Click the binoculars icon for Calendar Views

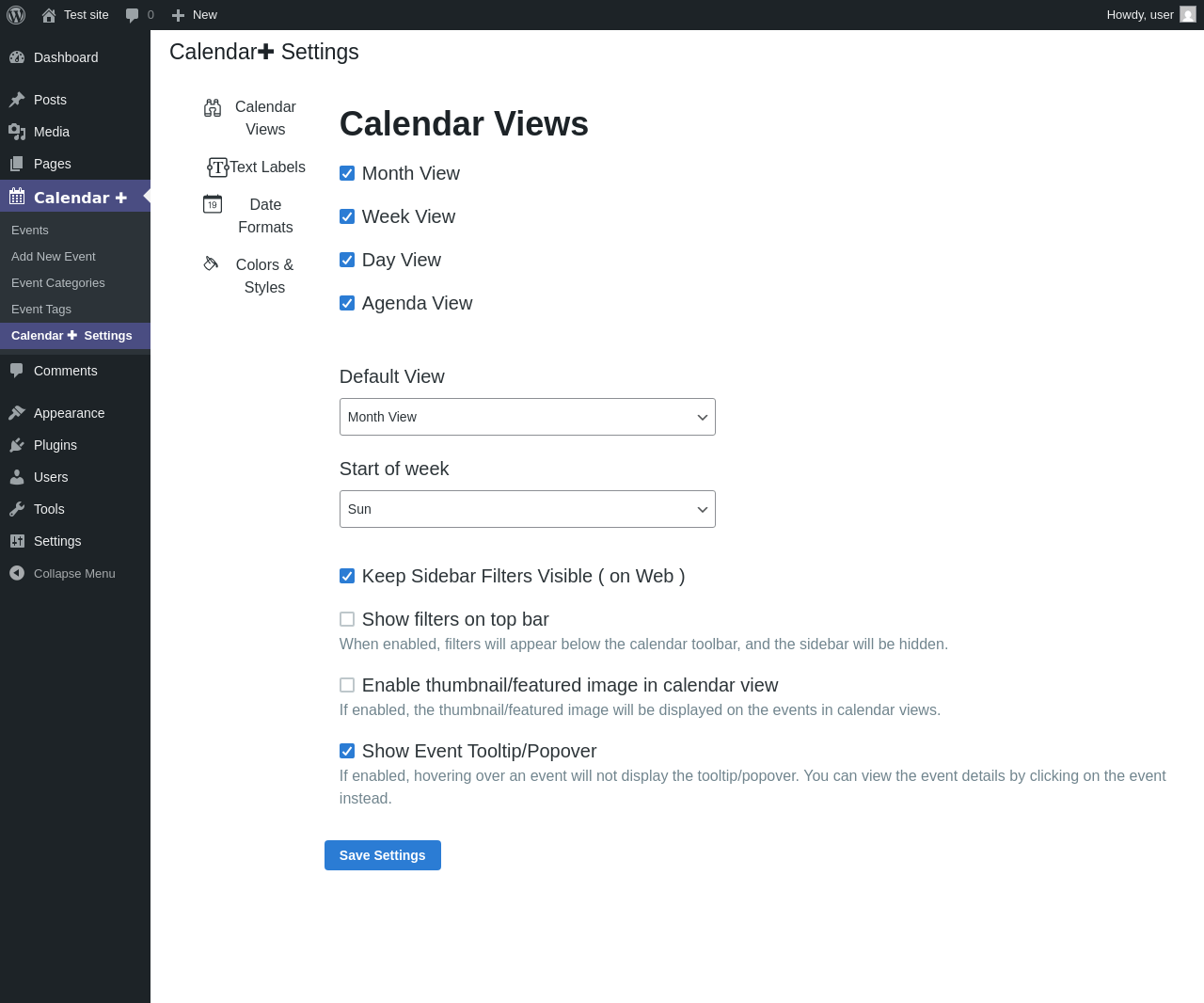213,107
